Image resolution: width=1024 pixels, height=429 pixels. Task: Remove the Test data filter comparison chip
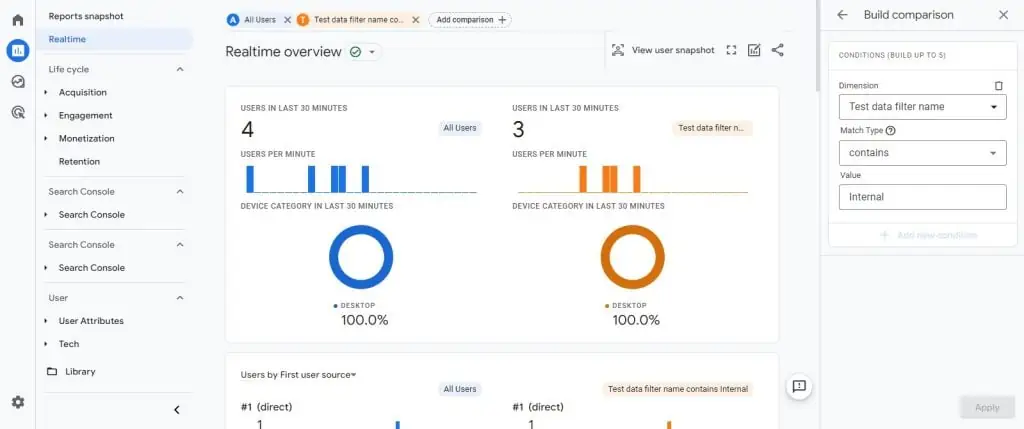coord(415,20)
